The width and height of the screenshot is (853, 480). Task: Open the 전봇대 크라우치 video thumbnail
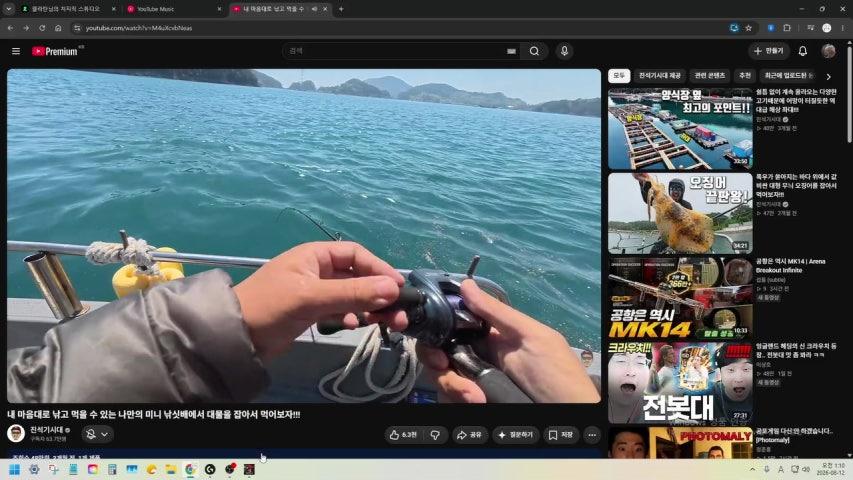(680, 383)
